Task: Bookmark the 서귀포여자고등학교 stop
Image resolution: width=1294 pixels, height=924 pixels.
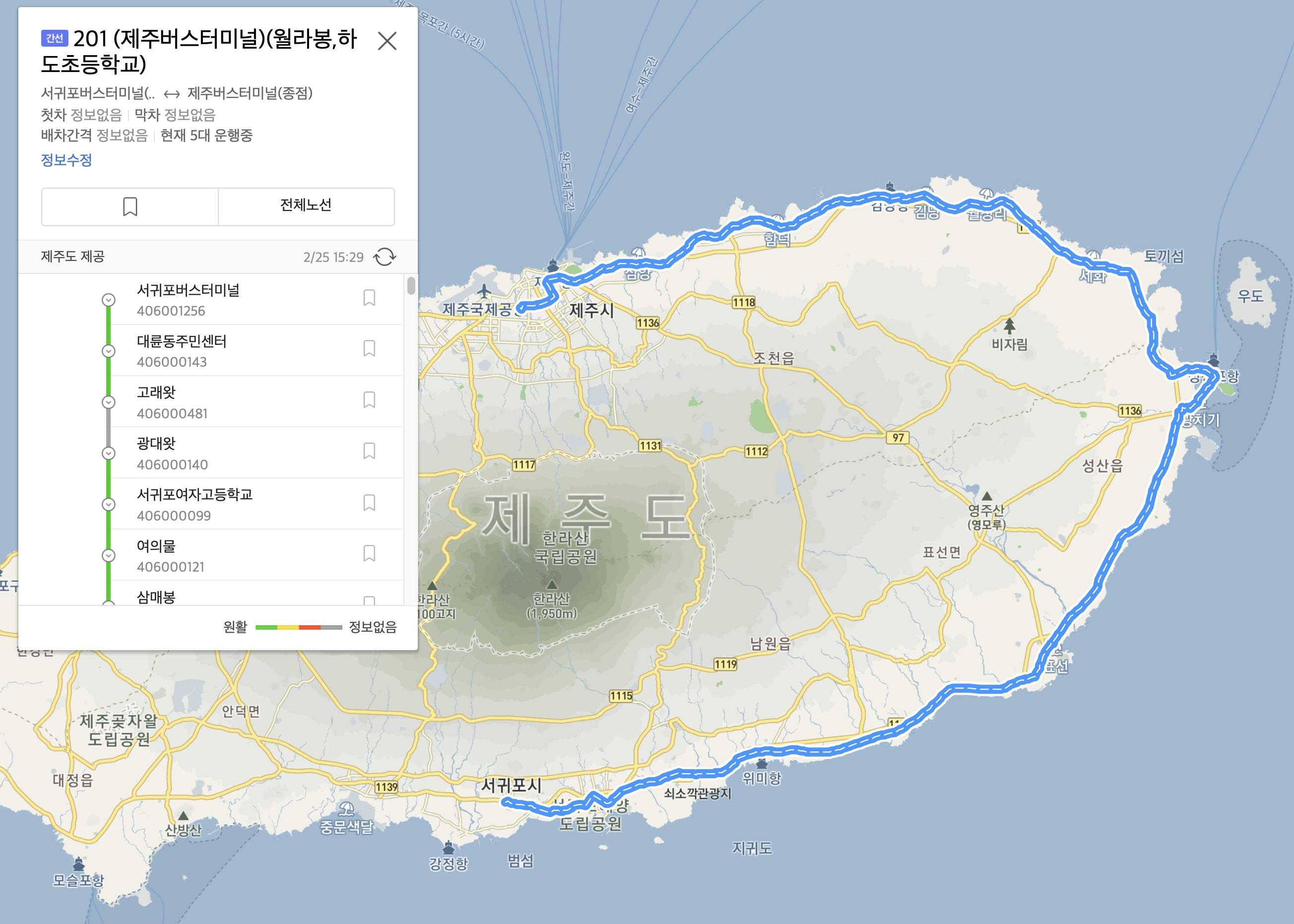Action: point(369,502)
